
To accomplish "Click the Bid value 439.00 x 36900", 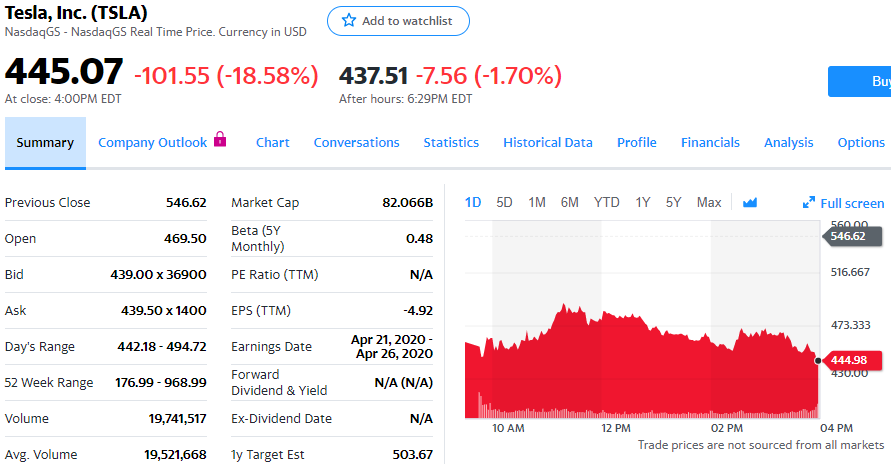I will pos(159,275).
